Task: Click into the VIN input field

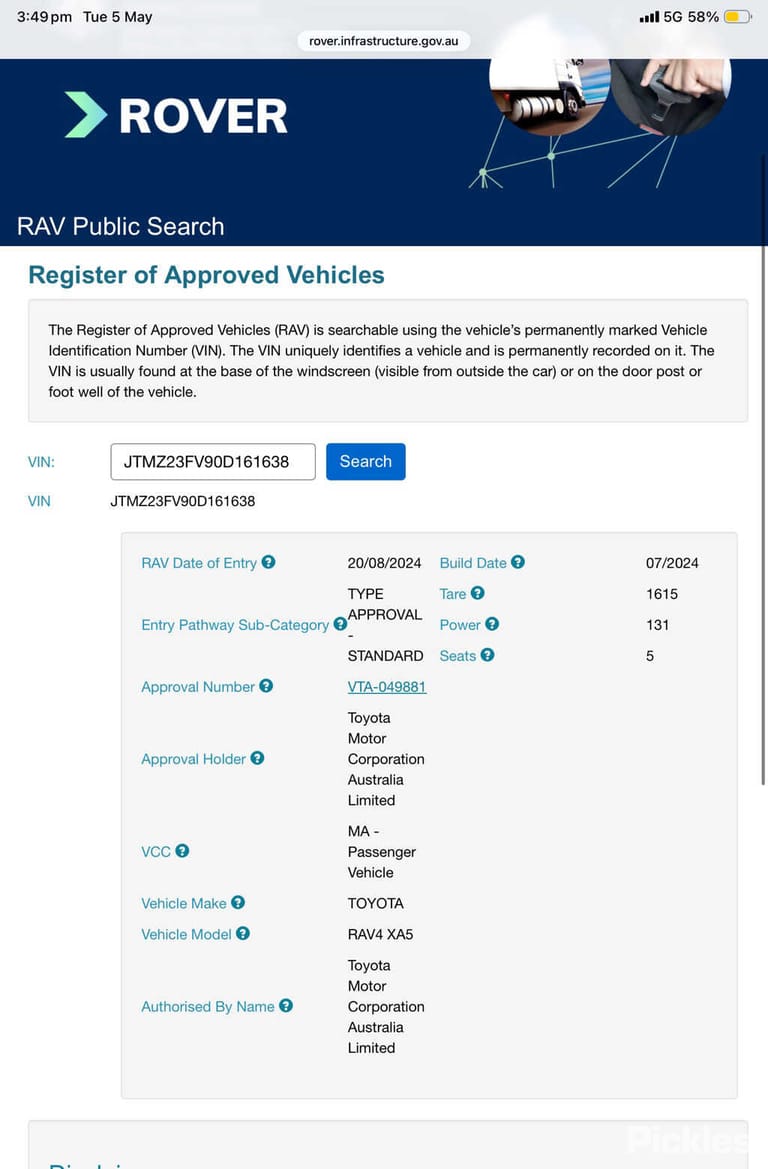Action: coord(213,461)
